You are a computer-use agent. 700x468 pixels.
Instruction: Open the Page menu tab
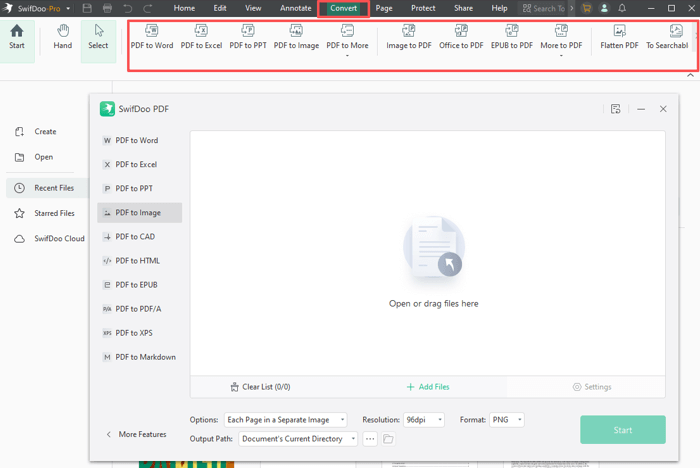click(384, 8)
